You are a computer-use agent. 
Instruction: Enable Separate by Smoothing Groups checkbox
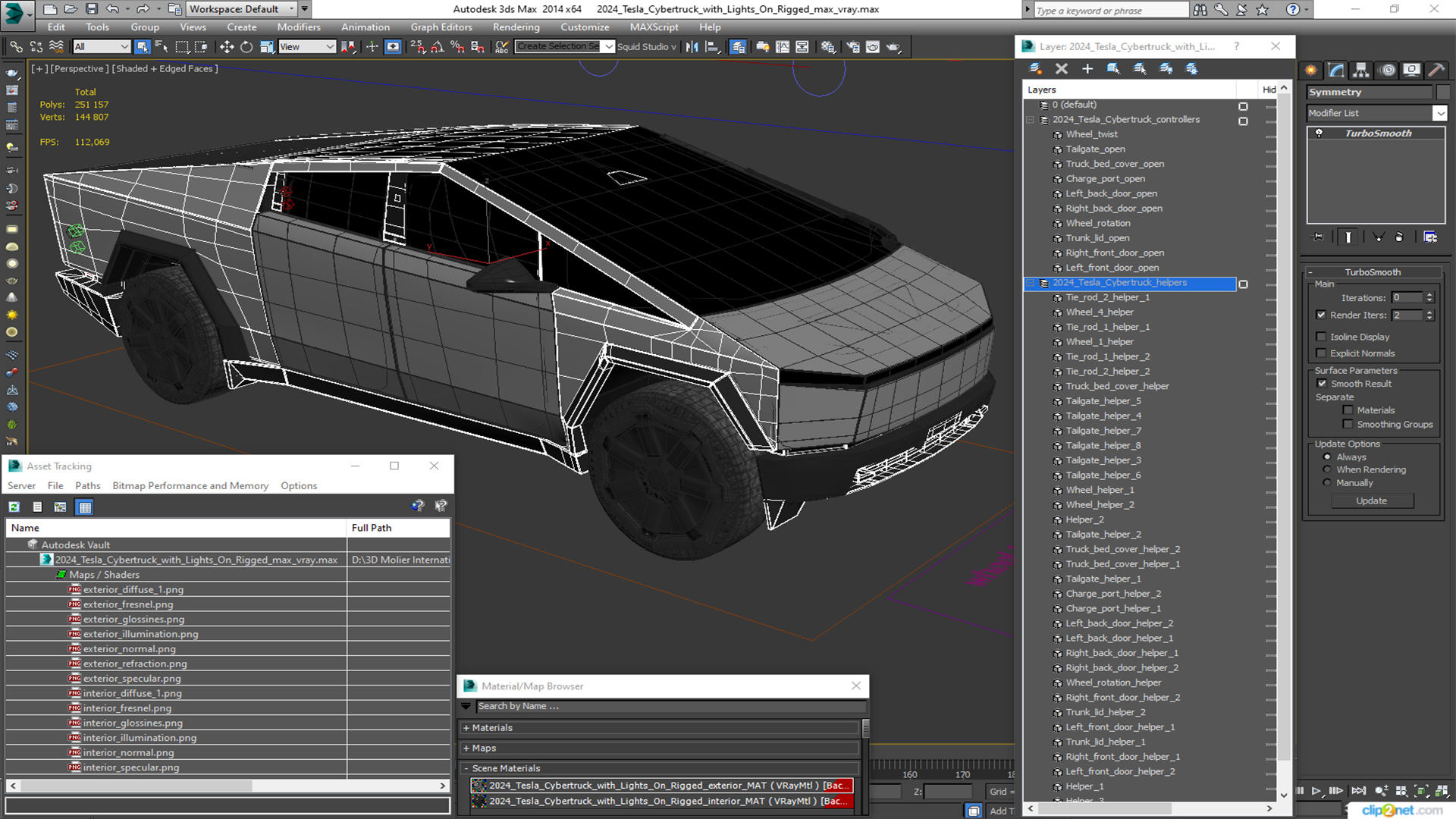(1348, 425)
